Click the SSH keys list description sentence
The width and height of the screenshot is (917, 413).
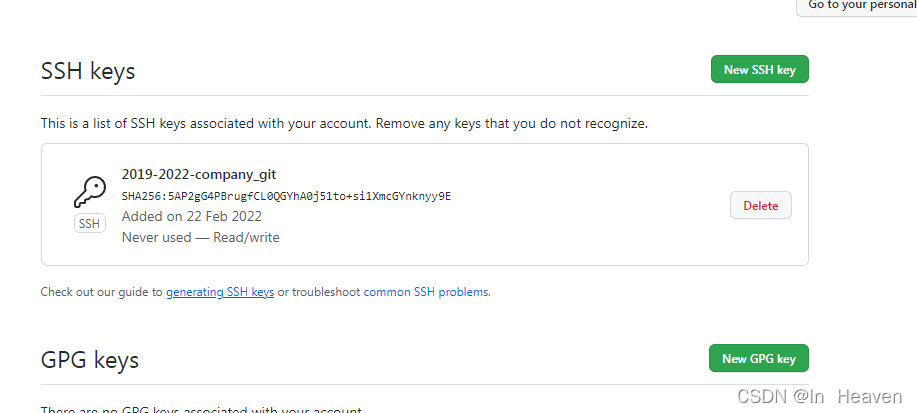344,124
